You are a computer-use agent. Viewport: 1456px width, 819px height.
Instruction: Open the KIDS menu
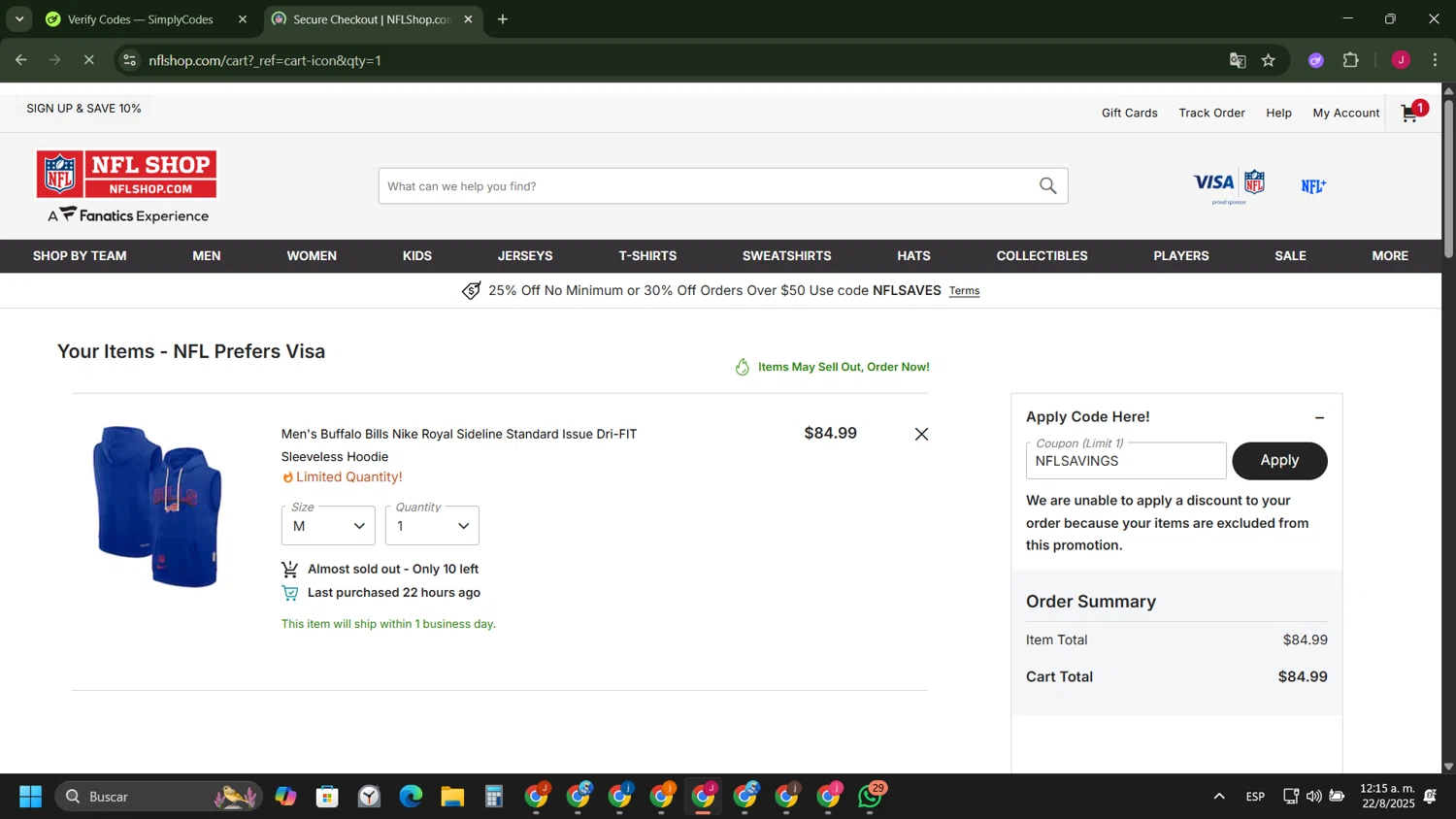[417, 256]
